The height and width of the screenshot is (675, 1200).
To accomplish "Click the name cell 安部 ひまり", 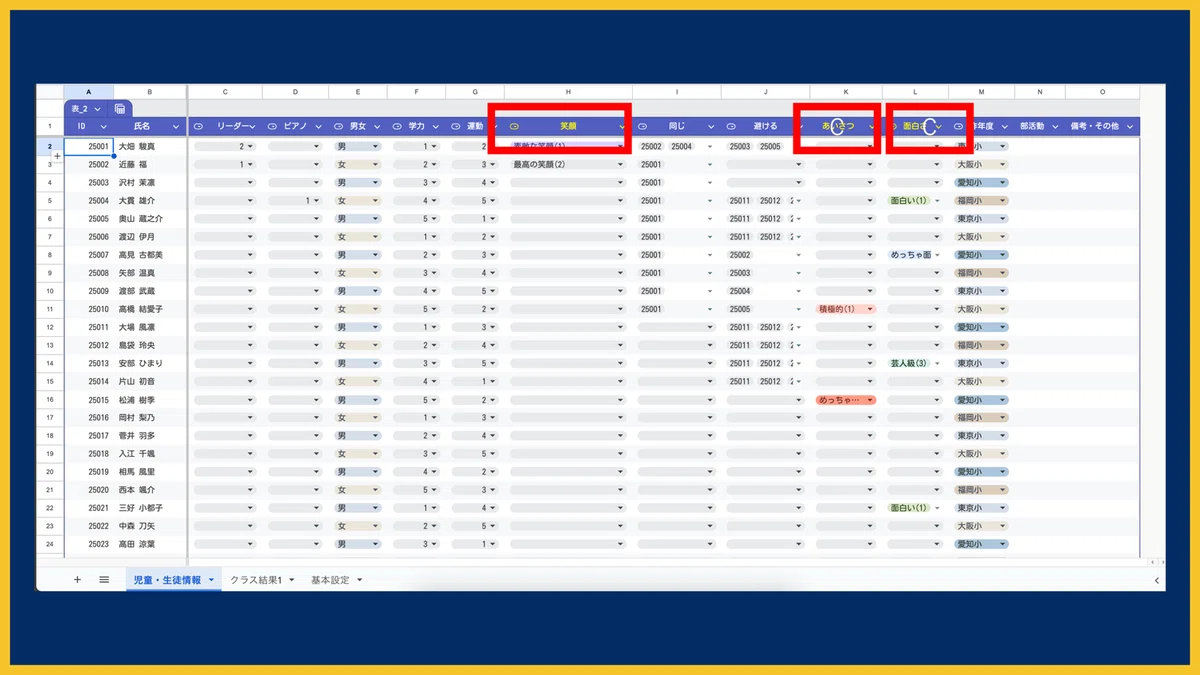I will pos(150,363).
